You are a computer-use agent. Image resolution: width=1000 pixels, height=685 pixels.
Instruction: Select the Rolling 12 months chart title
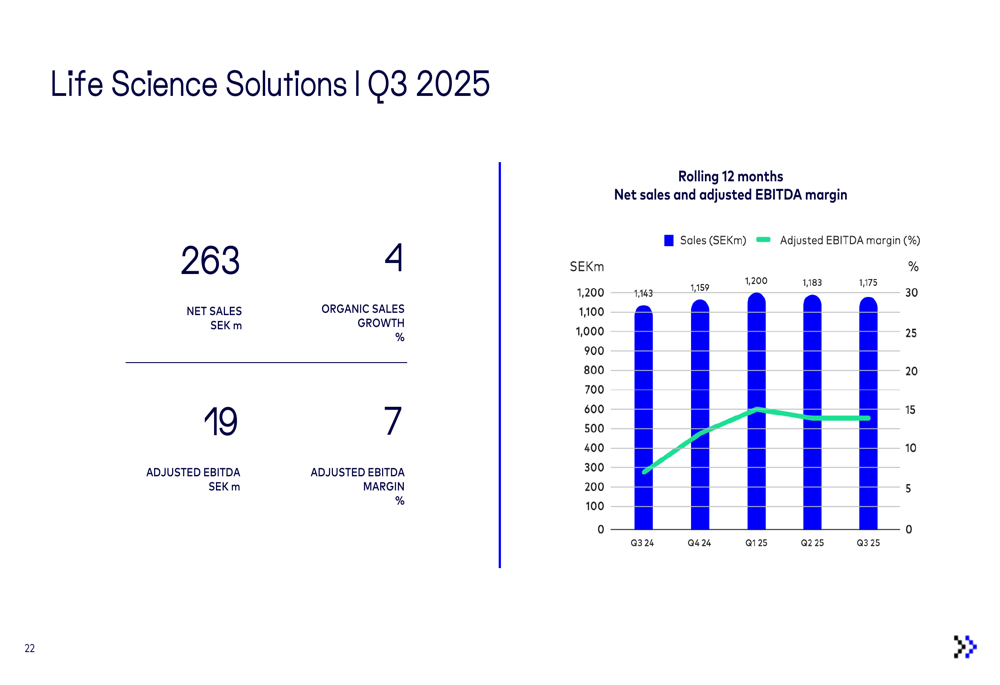pos(730,186)
